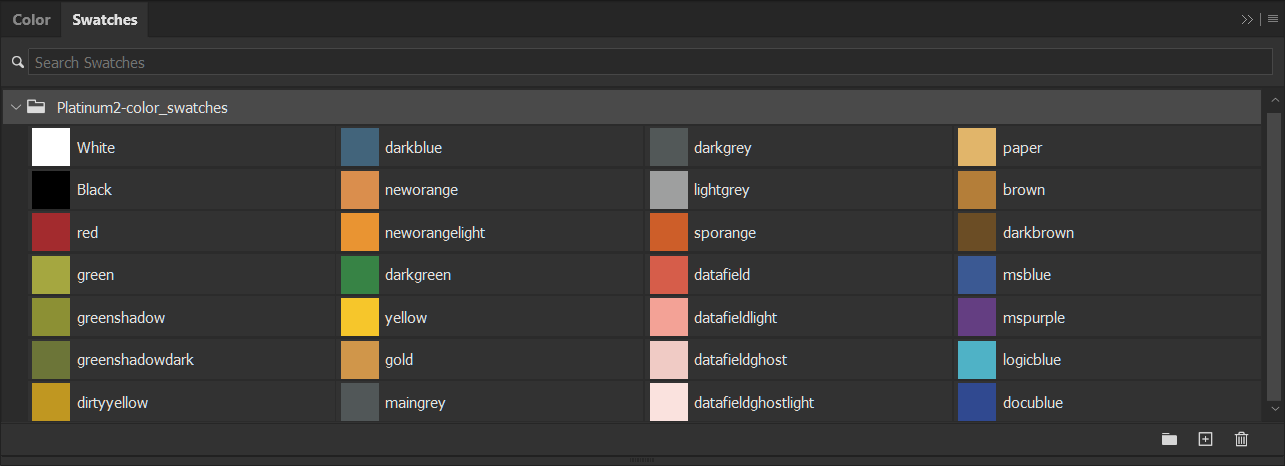
Task: Click the Platinum2-color_swatches folder icon
Action: coord(36,107)
